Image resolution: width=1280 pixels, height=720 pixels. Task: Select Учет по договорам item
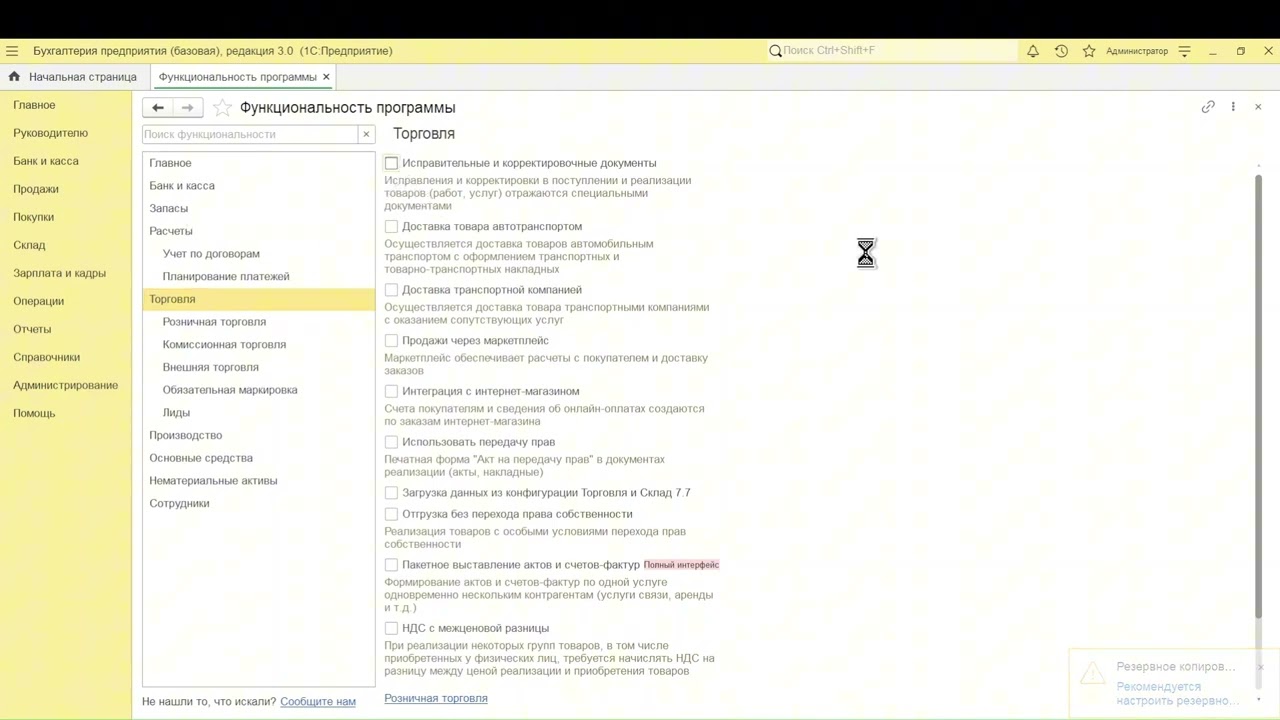pos(259,254)
